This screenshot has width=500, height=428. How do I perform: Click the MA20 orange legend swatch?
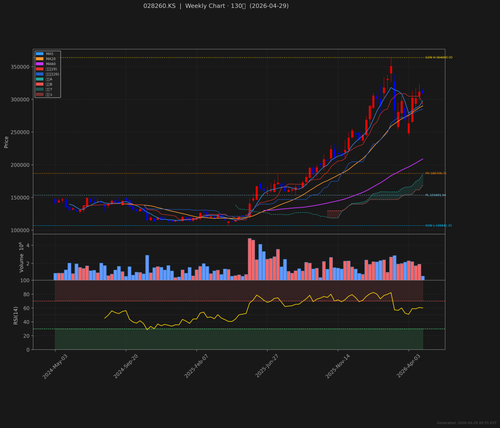40,59
